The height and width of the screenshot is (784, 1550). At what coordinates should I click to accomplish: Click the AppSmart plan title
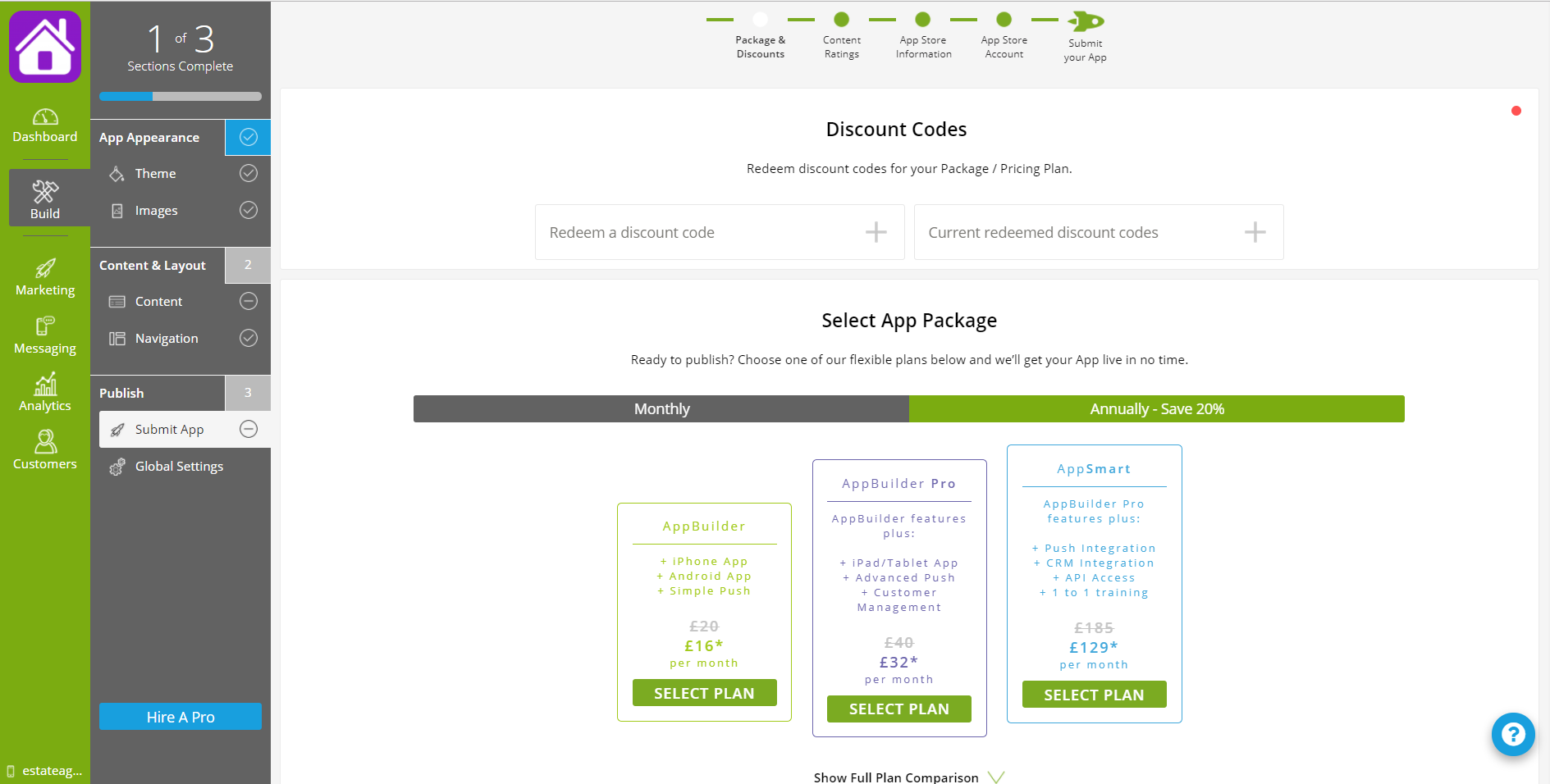click(1094, 469)
